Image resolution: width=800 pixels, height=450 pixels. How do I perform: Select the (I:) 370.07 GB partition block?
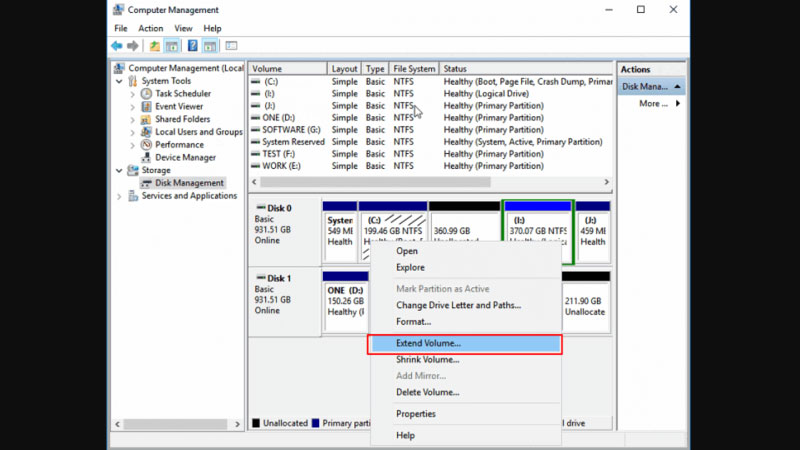538,232
